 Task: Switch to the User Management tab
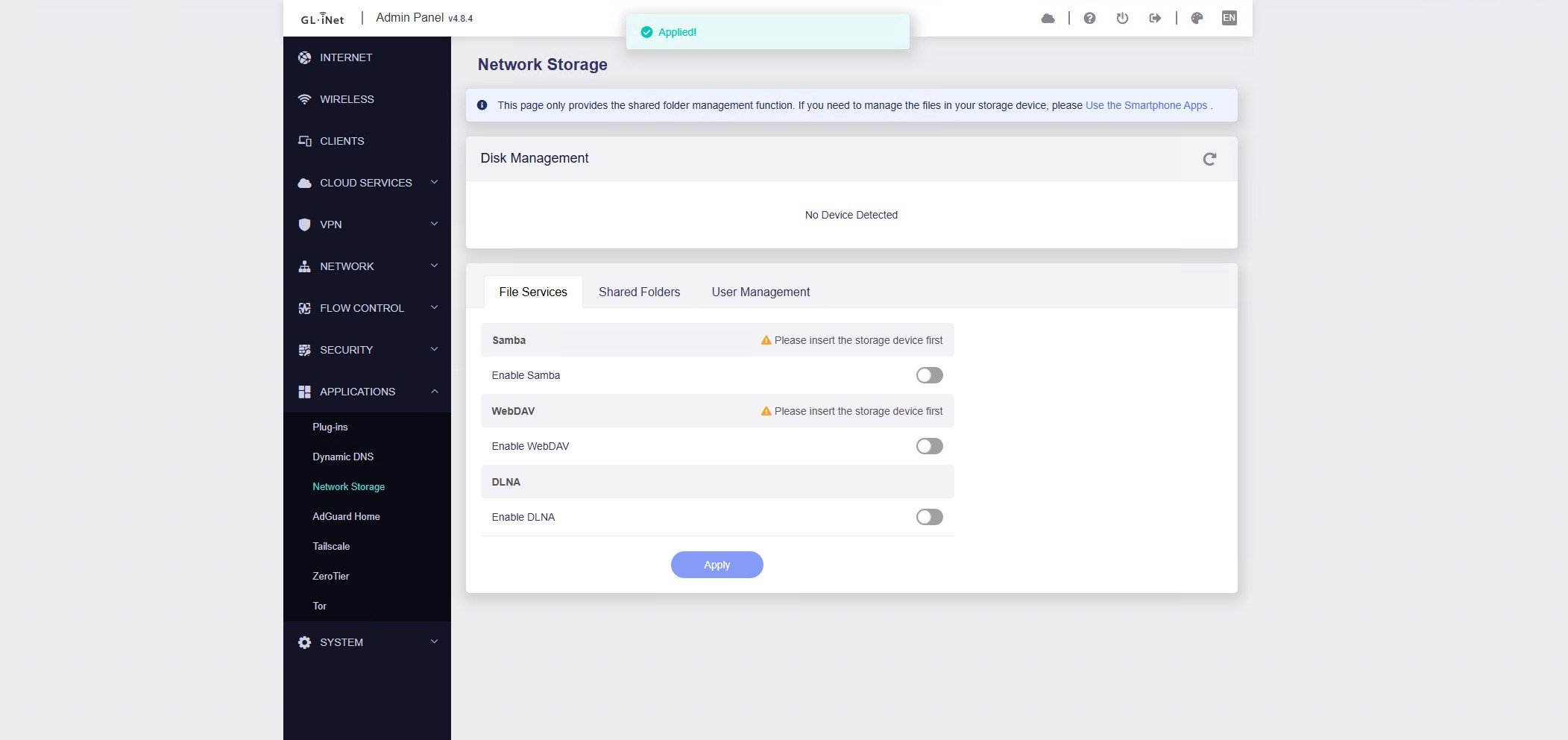point(761,292)
